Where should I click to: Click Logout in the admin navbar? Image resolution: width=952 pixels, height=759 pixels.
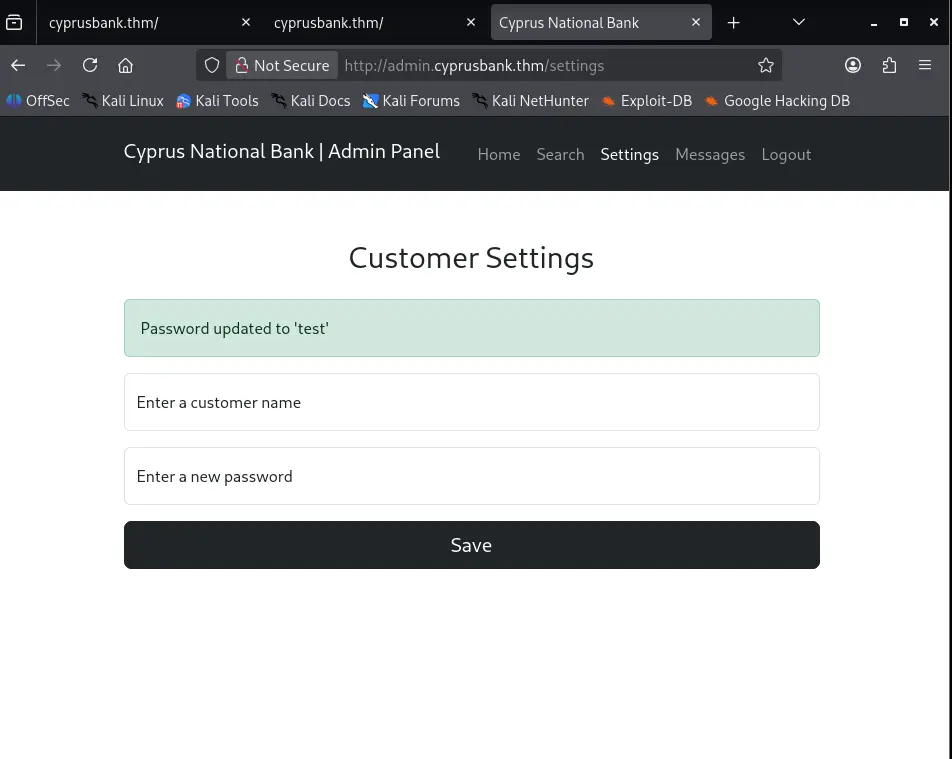786,154
